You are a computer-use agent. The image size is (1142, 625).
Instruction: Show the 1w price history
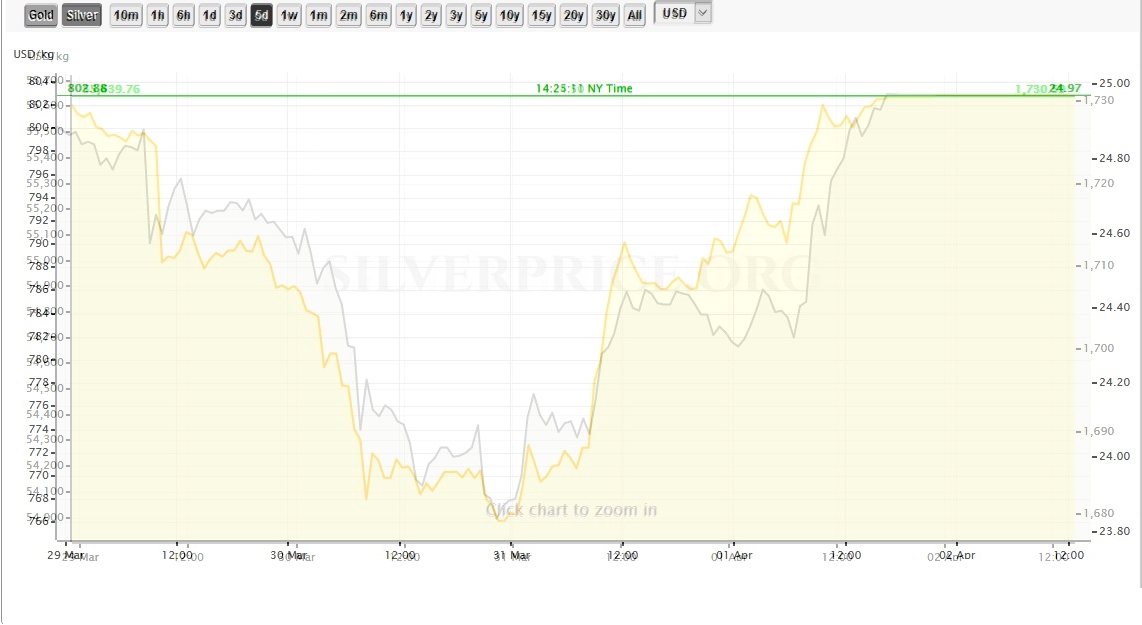pos(288,15)
